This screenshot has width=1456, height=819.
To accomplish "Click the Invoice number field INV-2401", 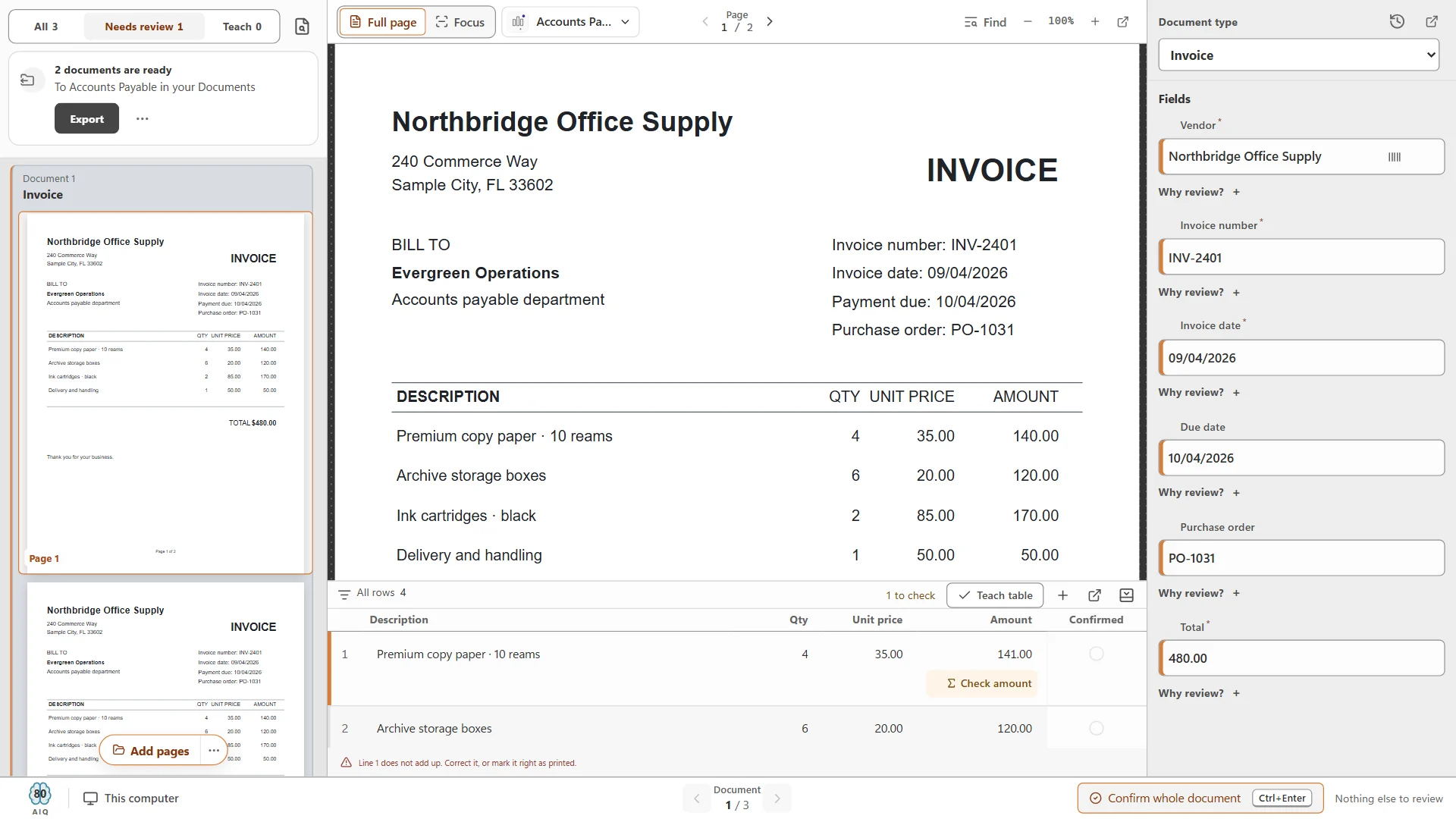I will (1301, 257).
